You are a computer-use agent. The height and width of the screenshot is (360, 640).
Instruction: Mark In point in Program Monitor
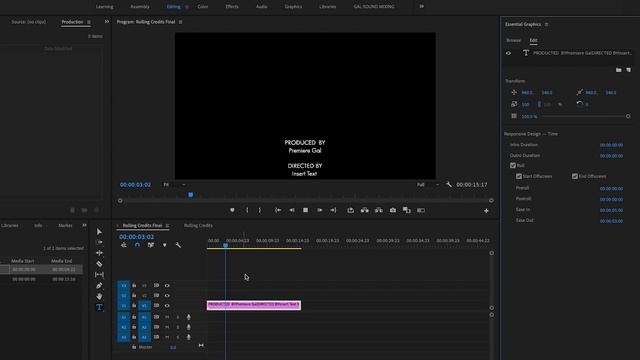coord(247,210)
